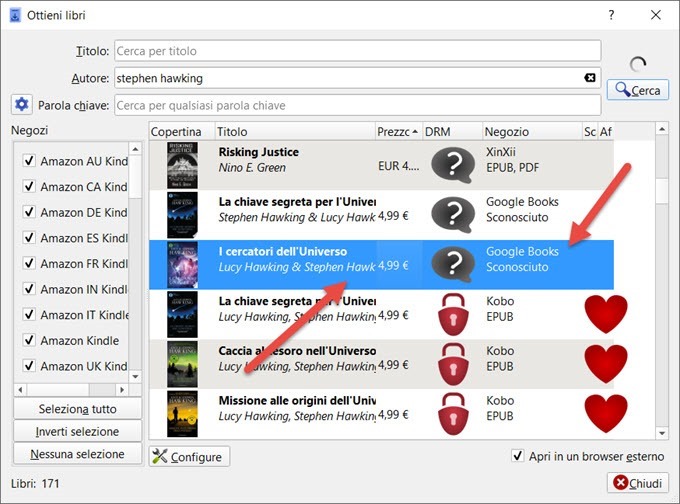
Task: Click the red heart in the Caccia al tesoro row
Action: [x=605, y=363]
